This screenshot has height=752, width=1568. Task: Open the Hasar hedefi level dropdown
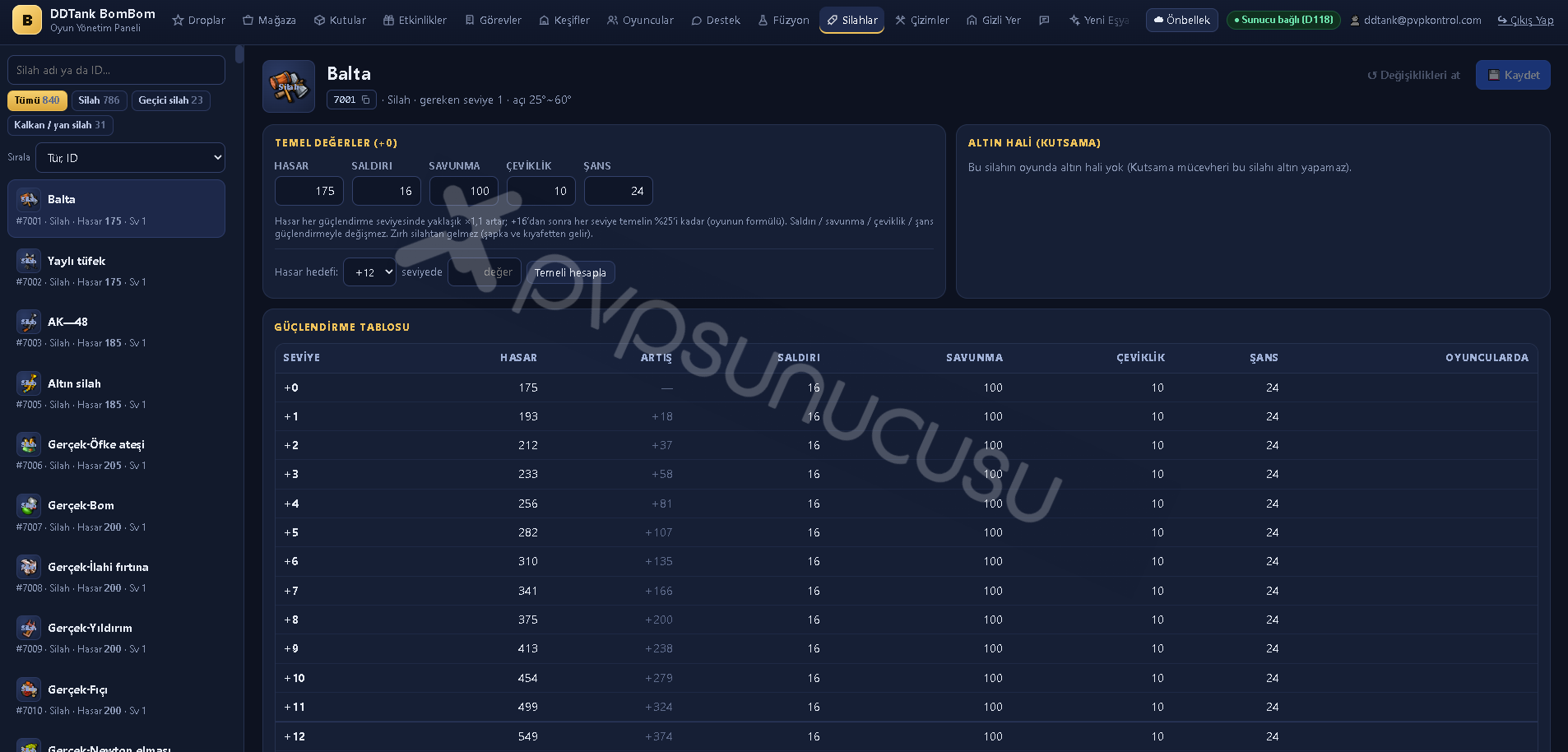(x=369, y=272)
